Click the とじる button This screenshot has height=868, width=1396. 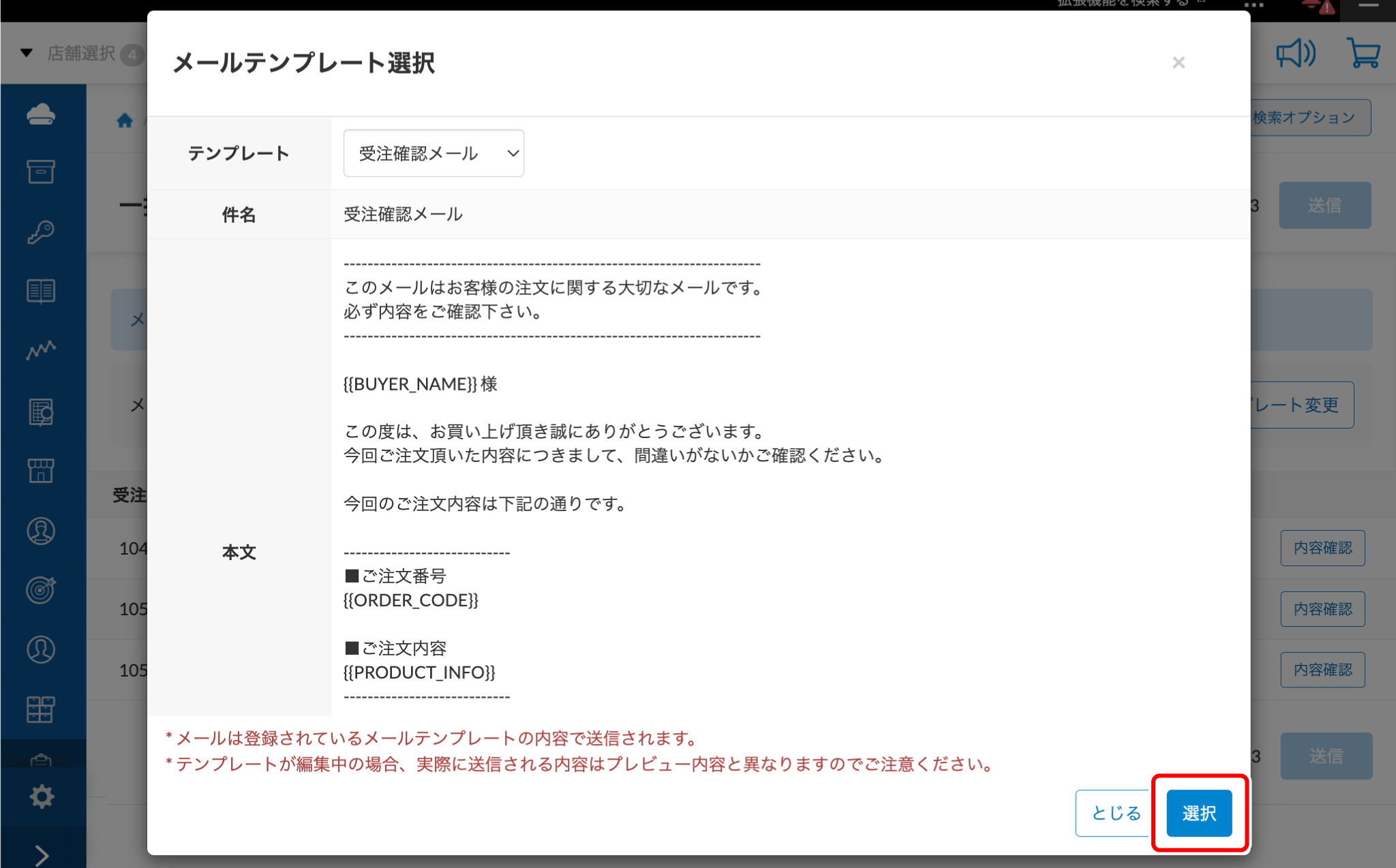click(1115, 813)
